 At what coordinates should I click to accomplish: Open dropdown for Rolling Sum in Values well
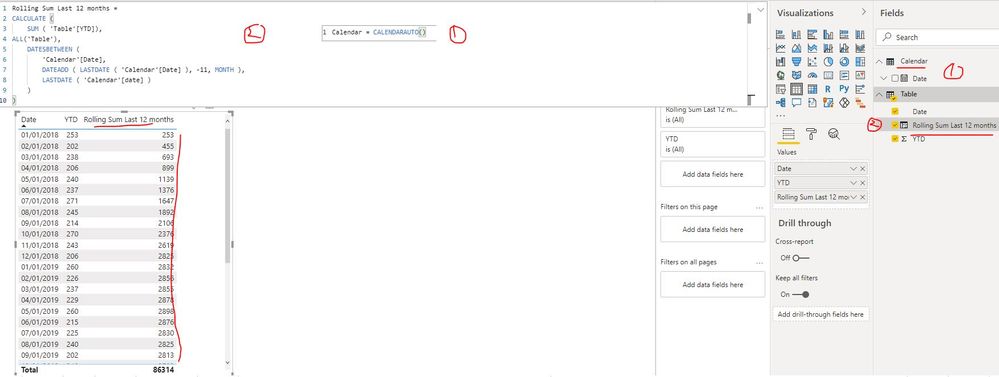854,197
